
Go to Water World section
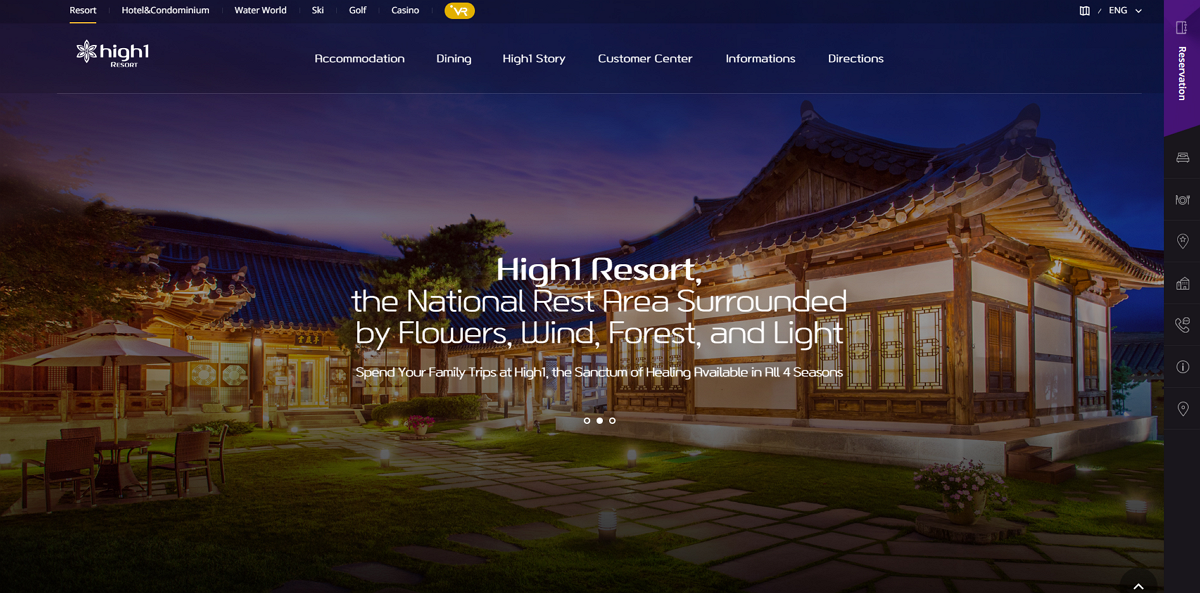[260, 11]
